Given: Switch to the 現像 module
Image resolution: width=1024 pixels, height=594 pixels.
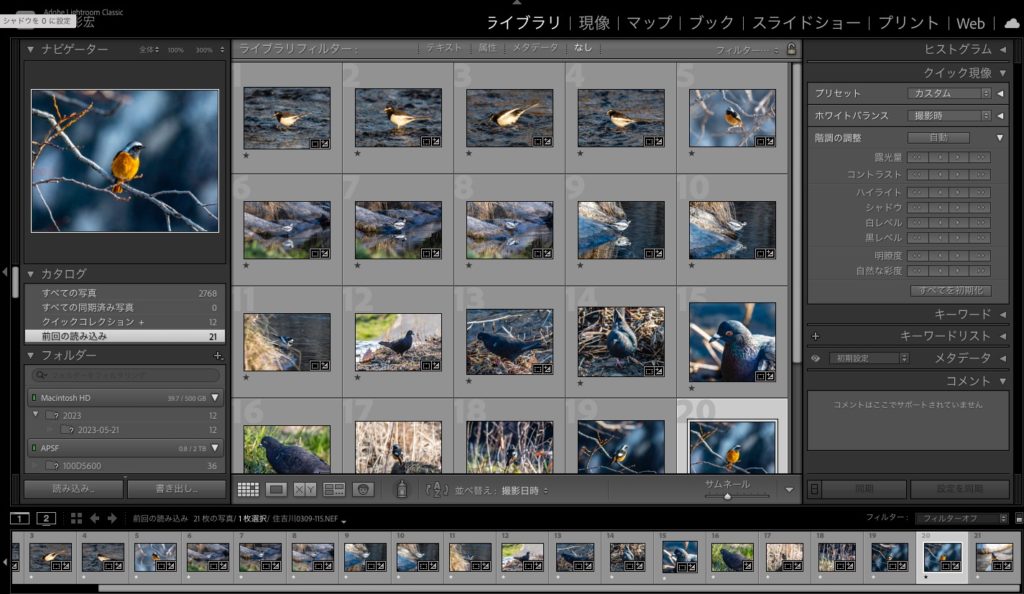Looking at the screenshot, I should [594, 23].
